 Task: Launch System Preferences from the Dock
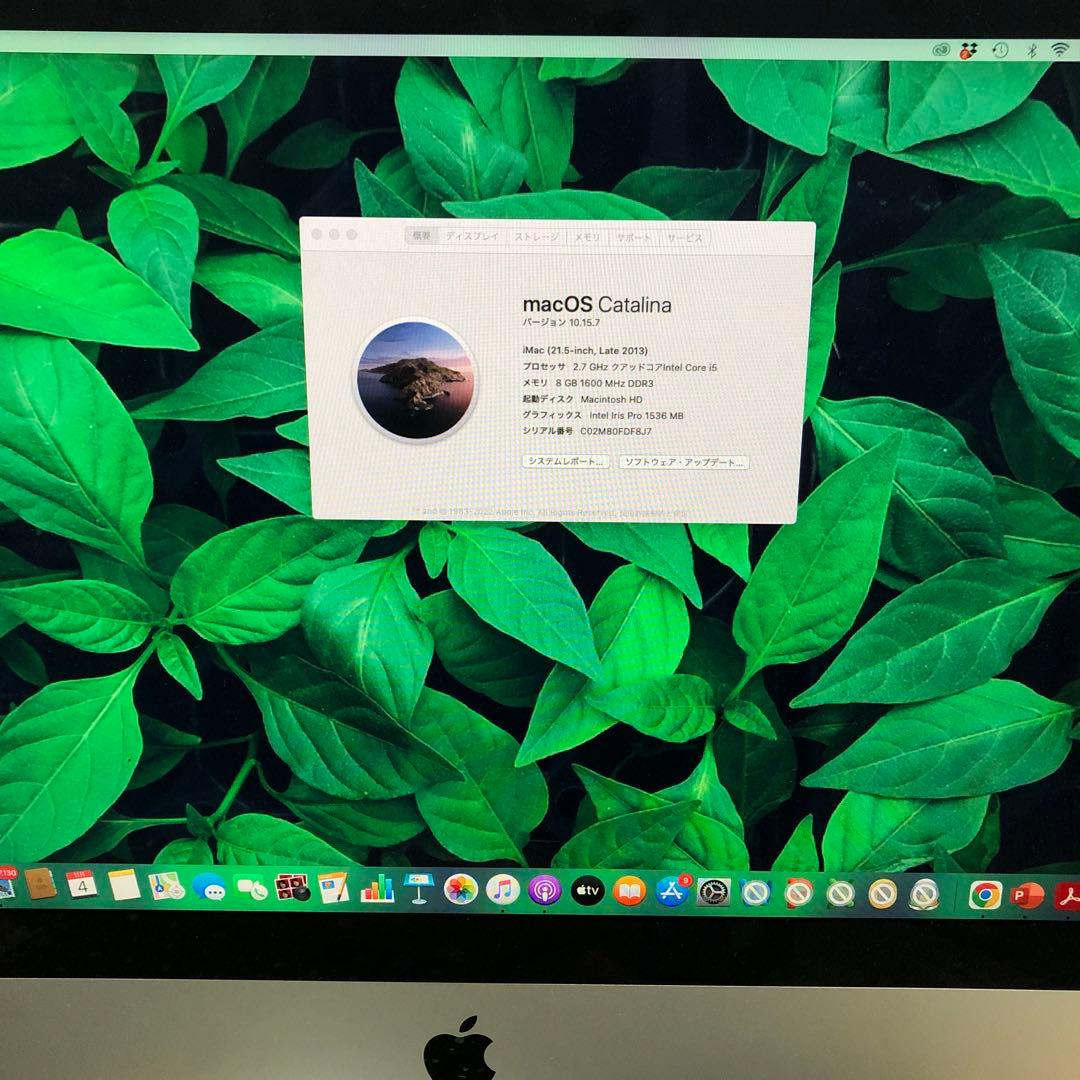click(712, 890)
